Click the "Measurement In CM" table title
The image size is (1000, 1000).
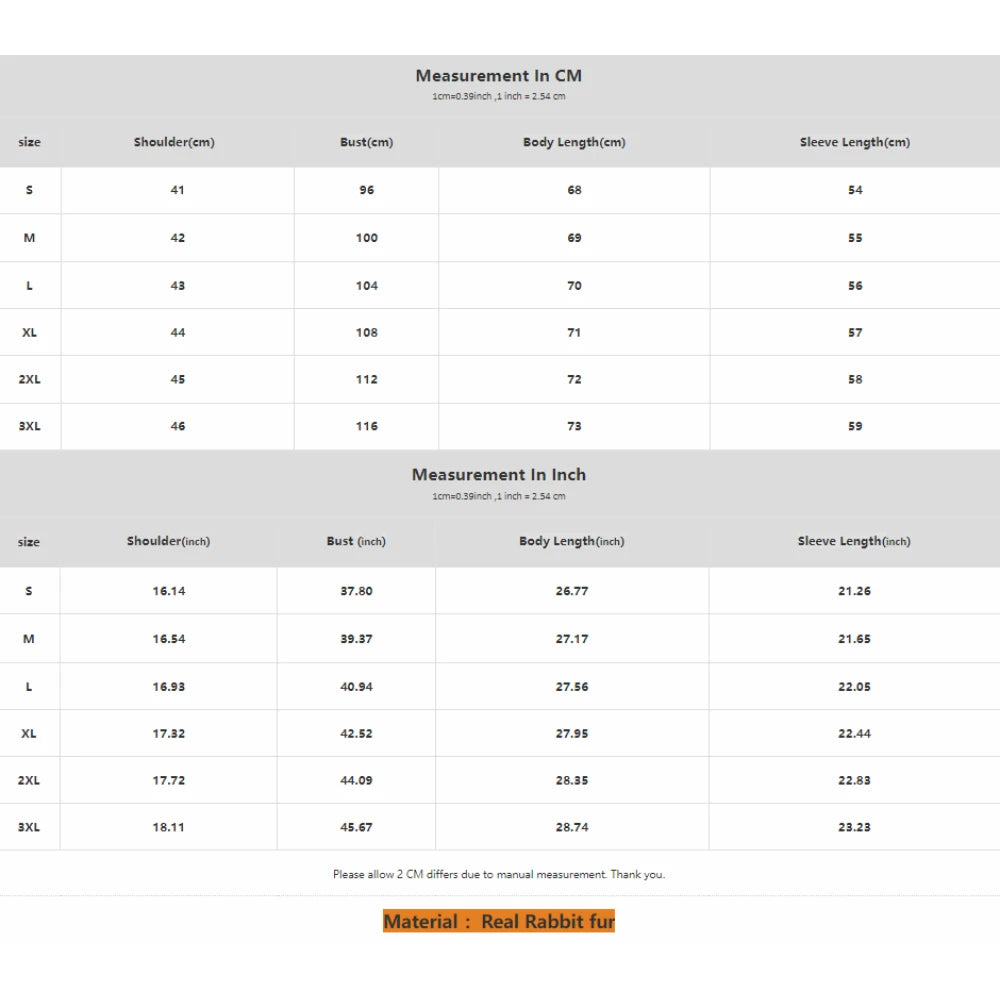(498, 76)
